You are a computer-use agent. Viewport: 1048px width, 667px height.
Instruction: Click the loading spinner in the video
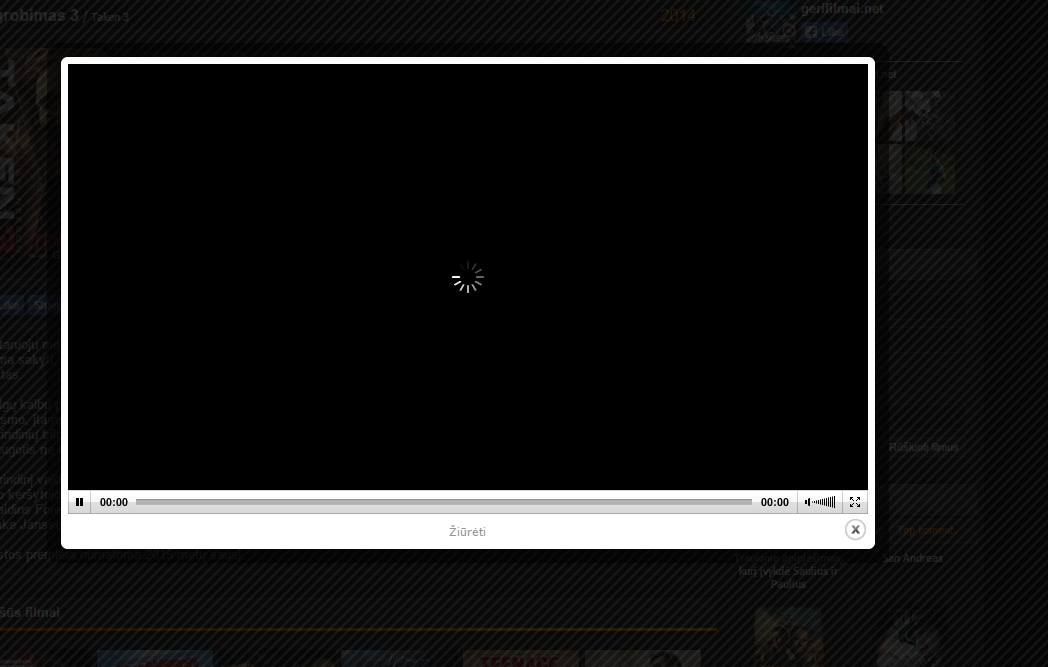tap(468, 277)
